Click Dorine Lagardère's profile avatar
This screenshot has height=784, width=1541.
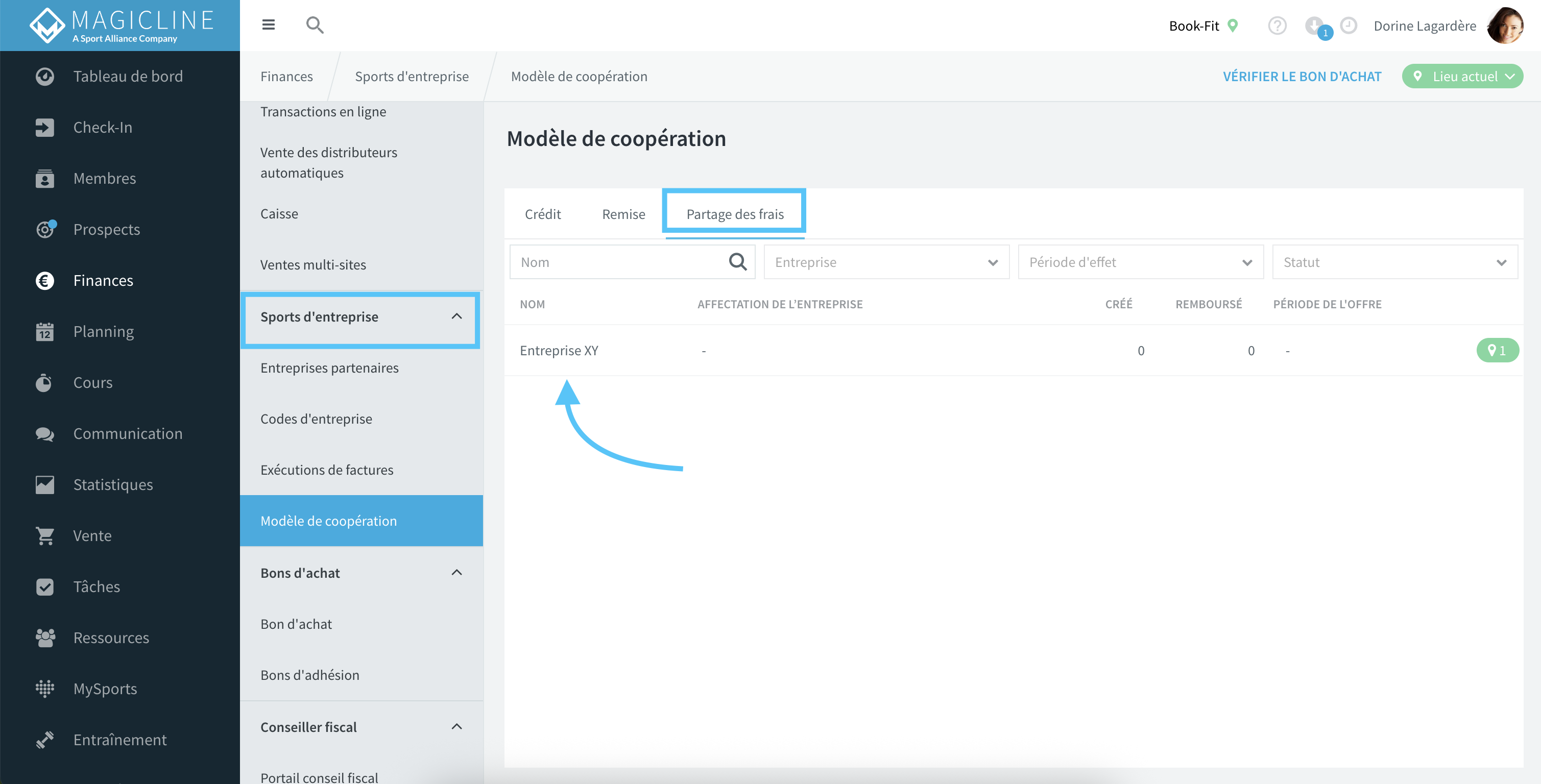(1505, 26)
